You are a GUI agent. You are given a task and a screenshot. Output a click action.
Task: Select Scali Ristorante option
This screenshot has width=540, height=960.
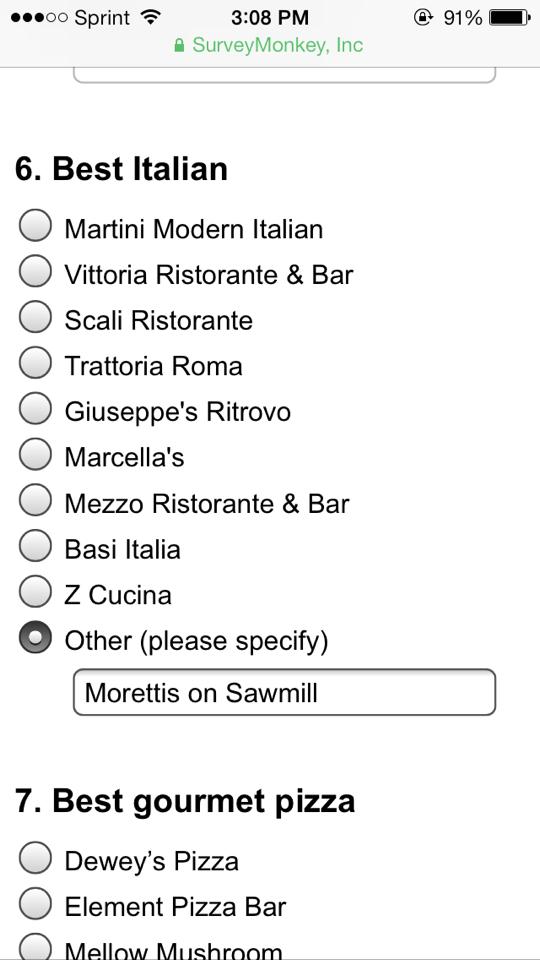[x=35, y=317]
